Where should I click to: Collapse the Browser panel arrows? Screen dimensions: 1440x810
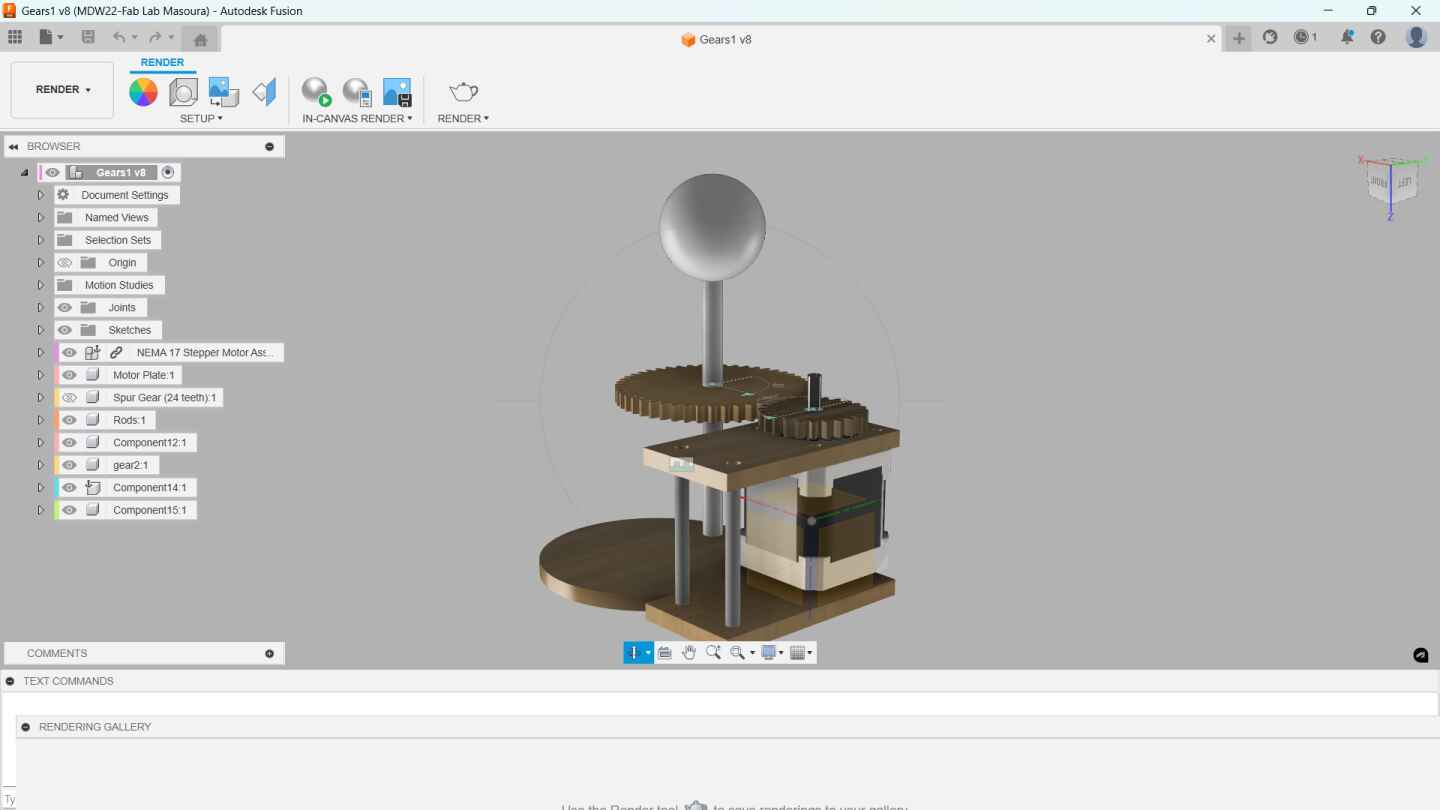point(14,146)
